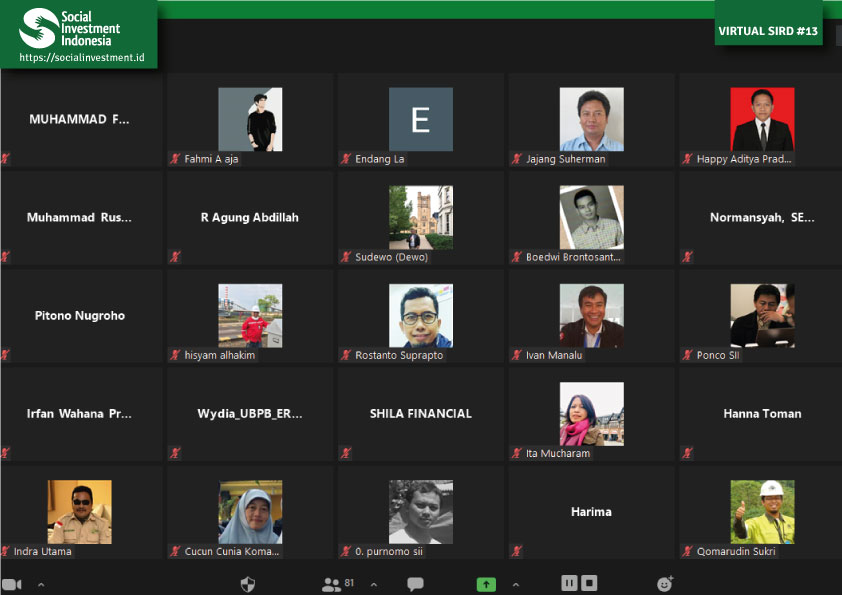Expand video options arrow beside camera
This screenshot has width=842, height=595.
[41, 585]
